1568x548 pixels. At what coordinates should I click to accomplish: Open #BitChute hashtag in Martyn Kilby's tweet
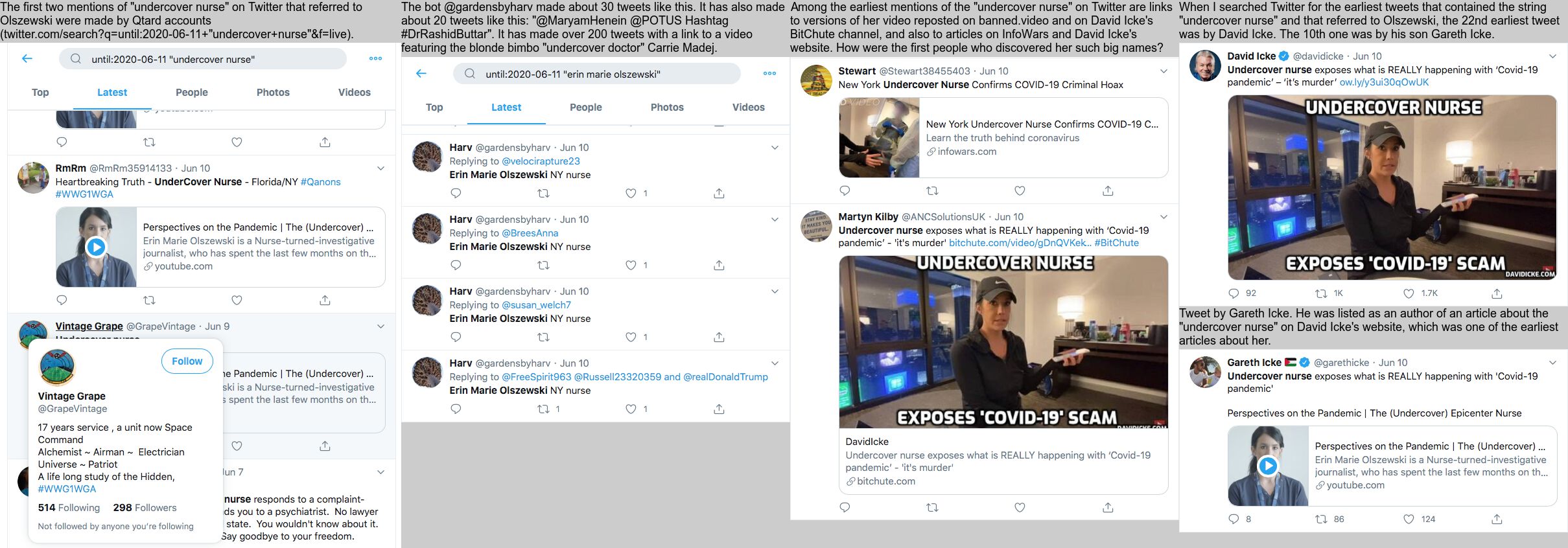(x=1116, y=243)
